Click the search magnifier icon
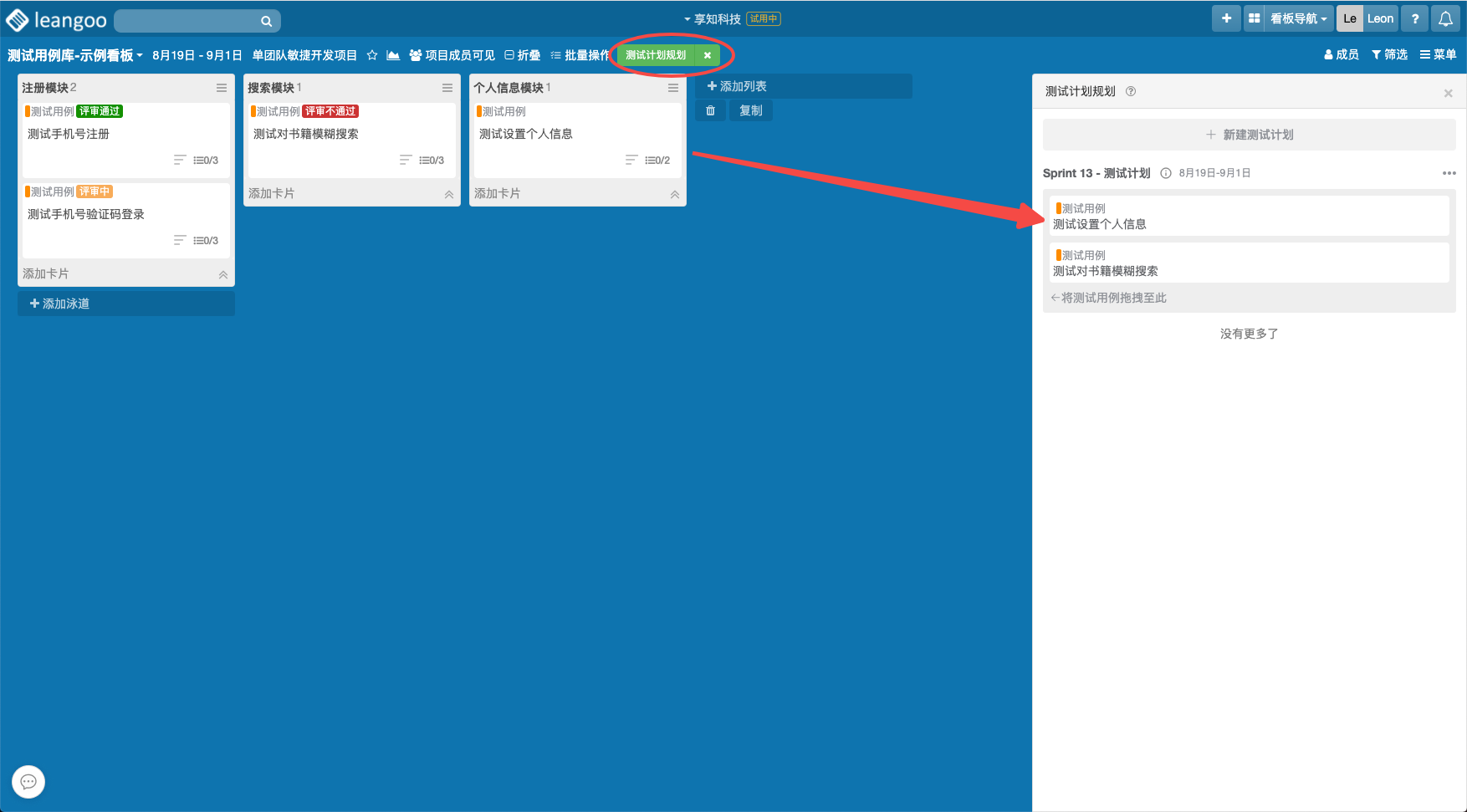This screenshot has width=1467, height=812. [266, 21]
